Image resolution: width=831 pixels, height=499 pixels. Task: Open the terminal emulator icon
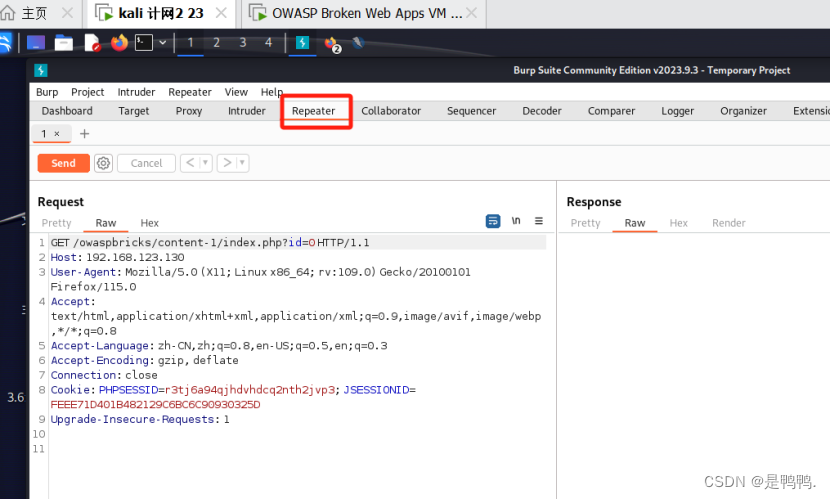(144, 42)
